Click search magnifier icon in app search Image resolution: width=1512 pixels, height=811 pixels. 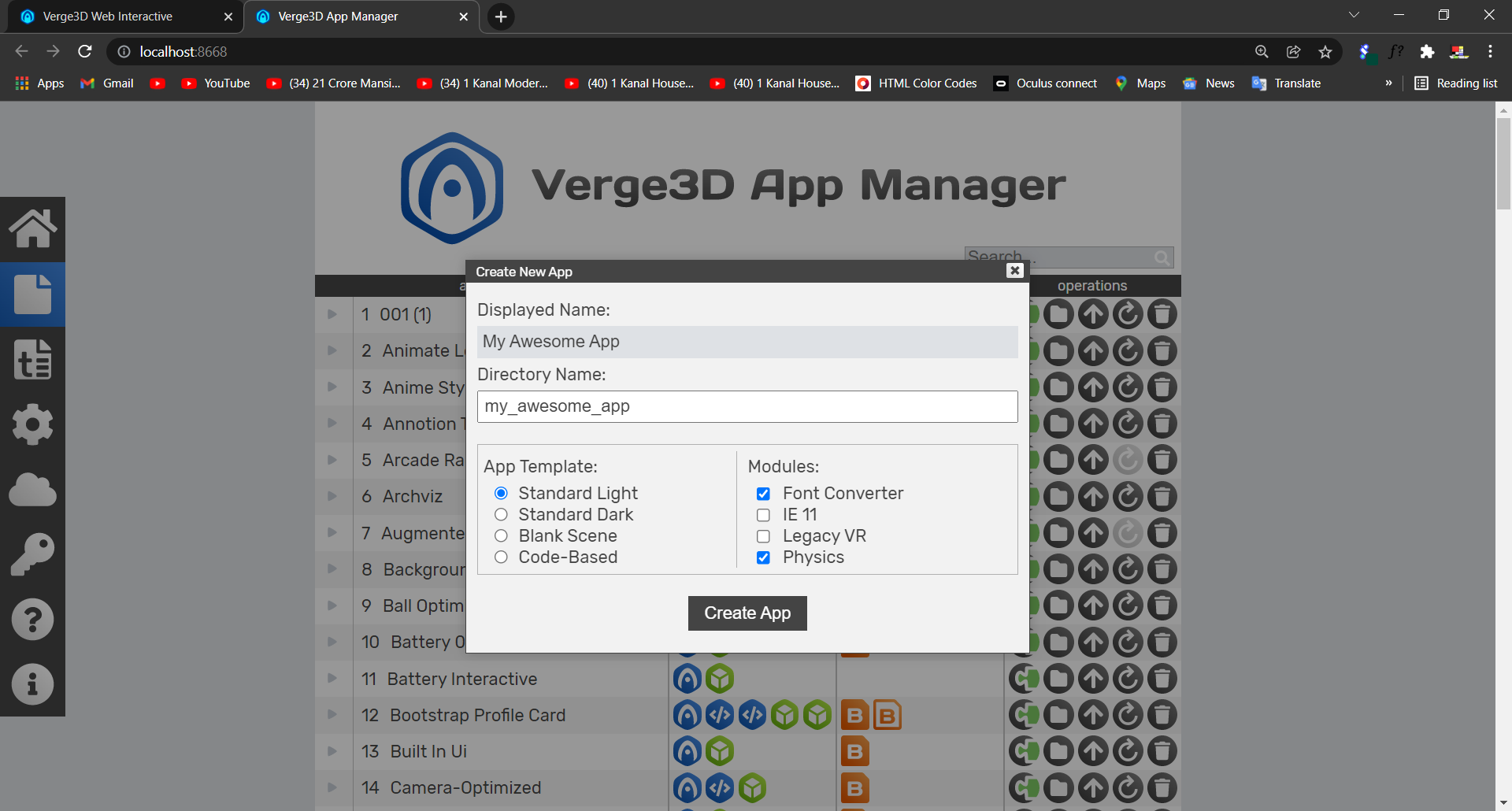(1162, 257)
